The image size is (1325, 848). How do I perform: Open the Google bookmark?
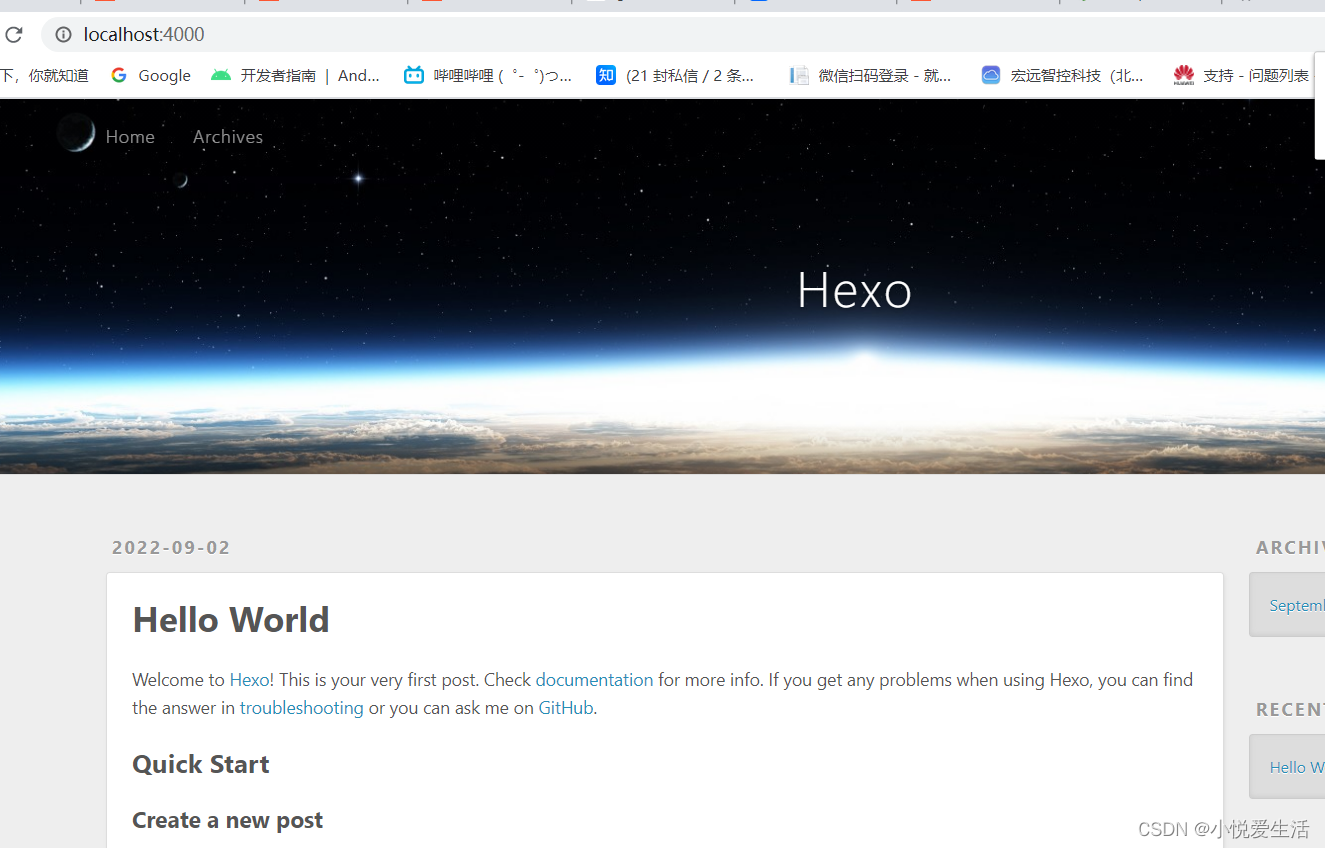(150, 74)
